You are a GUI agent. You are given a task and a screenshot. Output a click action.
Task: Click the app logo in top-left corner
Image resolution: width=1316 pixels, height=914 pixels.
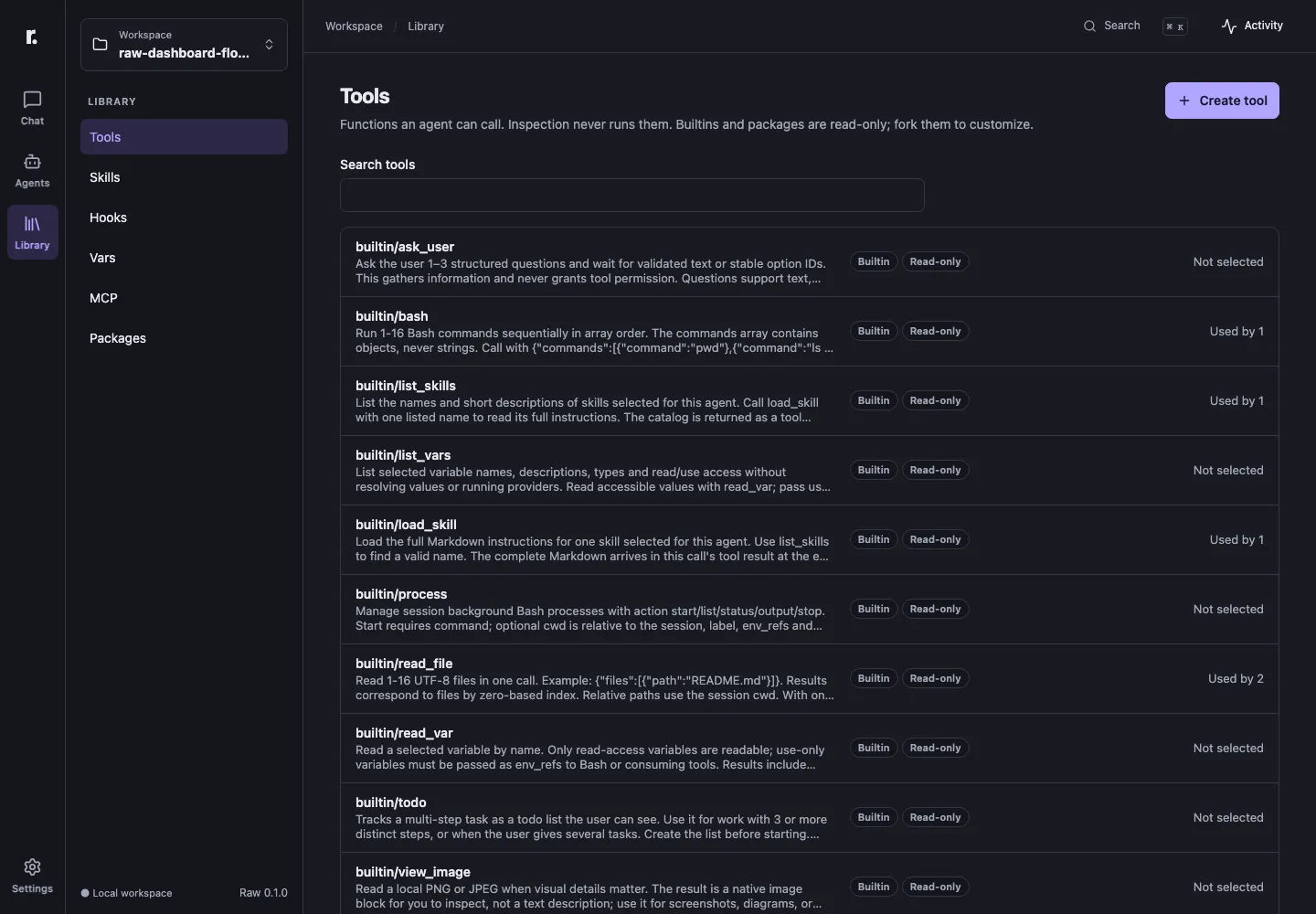(32, 37)
